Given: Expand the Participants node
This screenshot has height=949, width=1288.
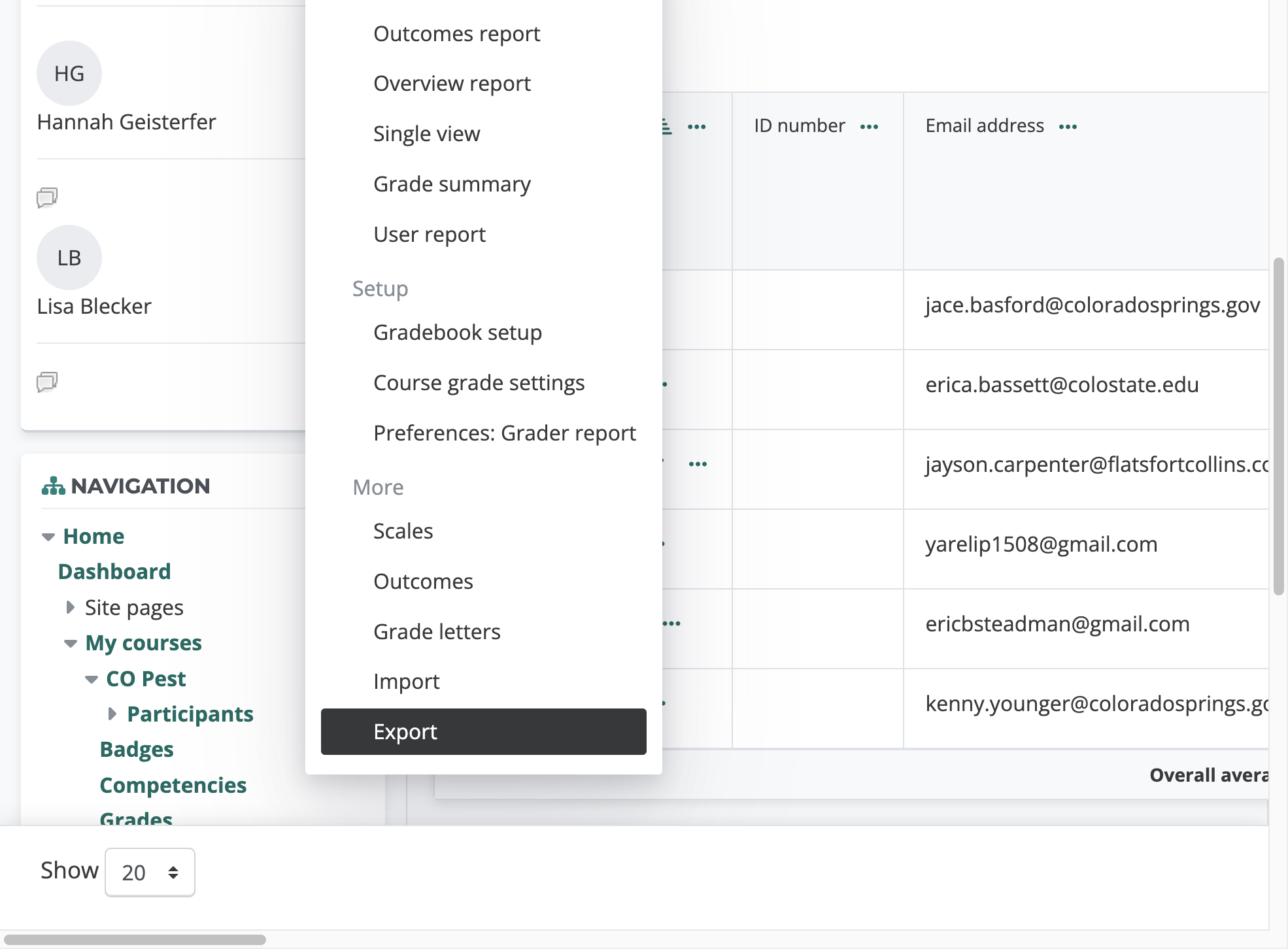Looking at the screenshot, I should (112, 714).
